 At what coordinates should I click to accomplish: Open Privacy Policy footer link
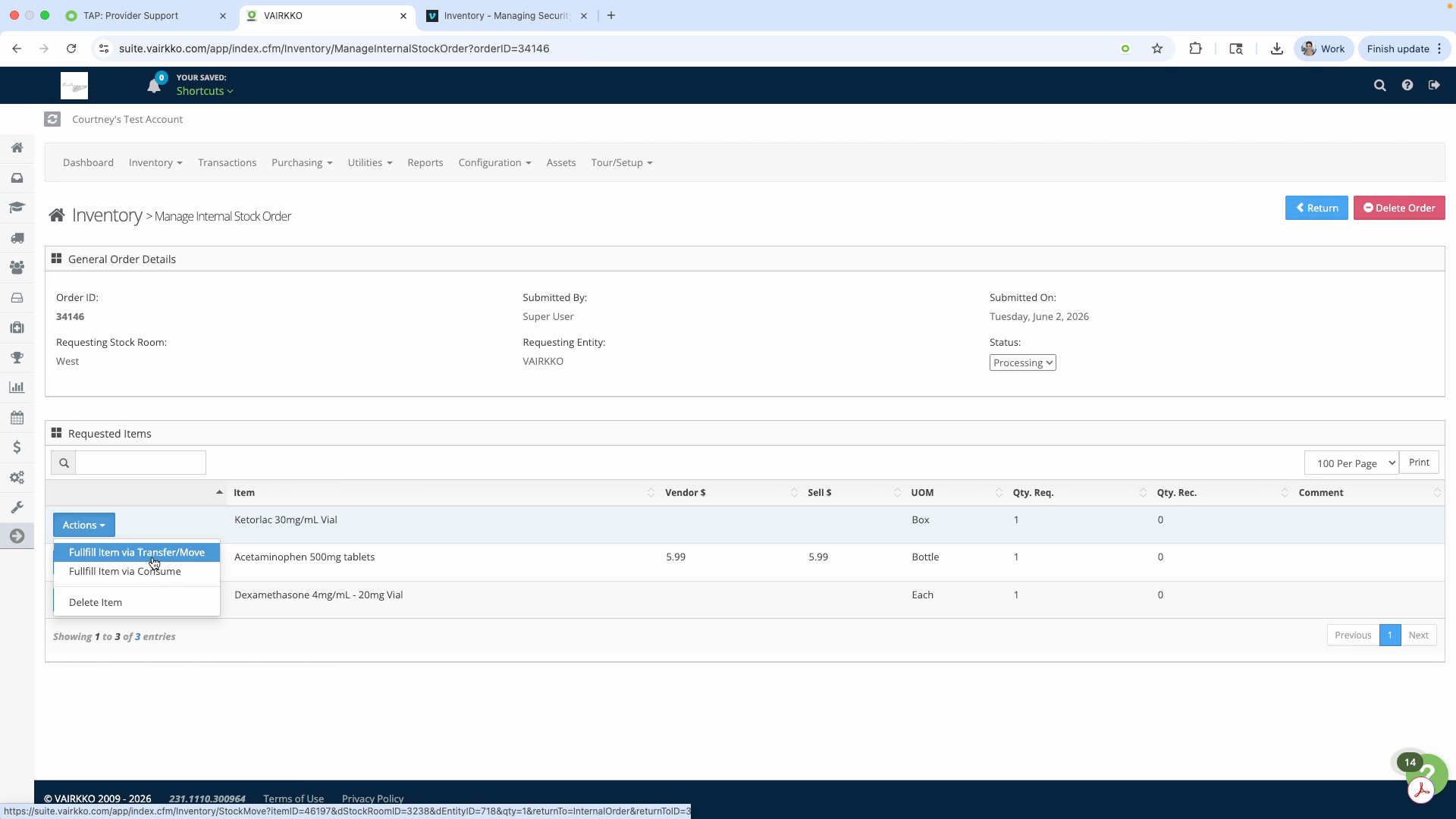(x=372, y=799)
